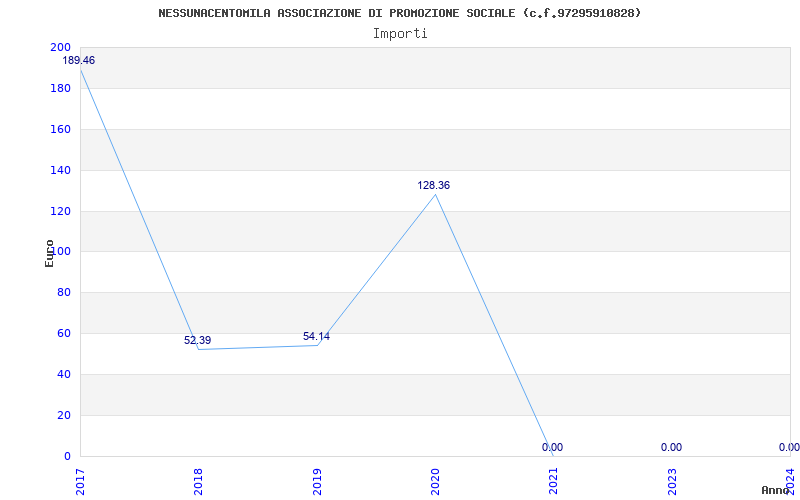Click the 2020 x-axis label
The height and width of the screenshot is (500, 800).
pos(436,482)
